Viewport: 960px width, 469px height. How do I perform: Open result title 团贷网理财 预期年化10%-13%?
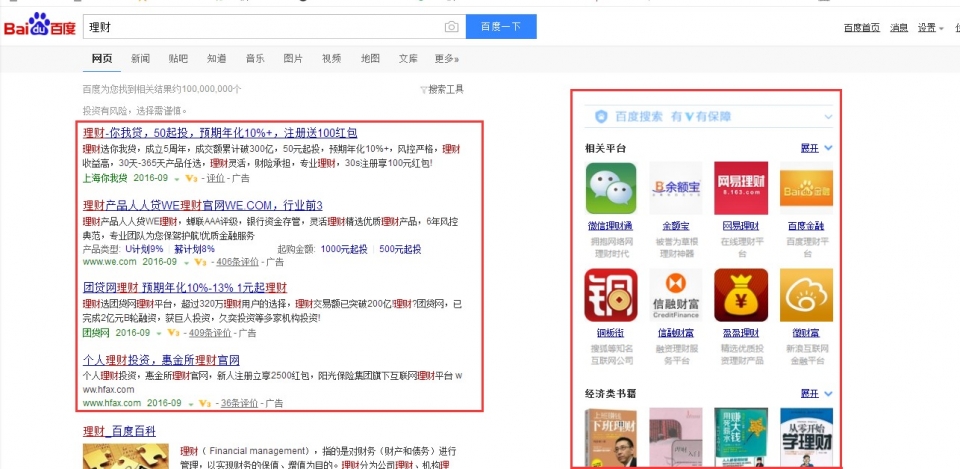click(185, 288)
